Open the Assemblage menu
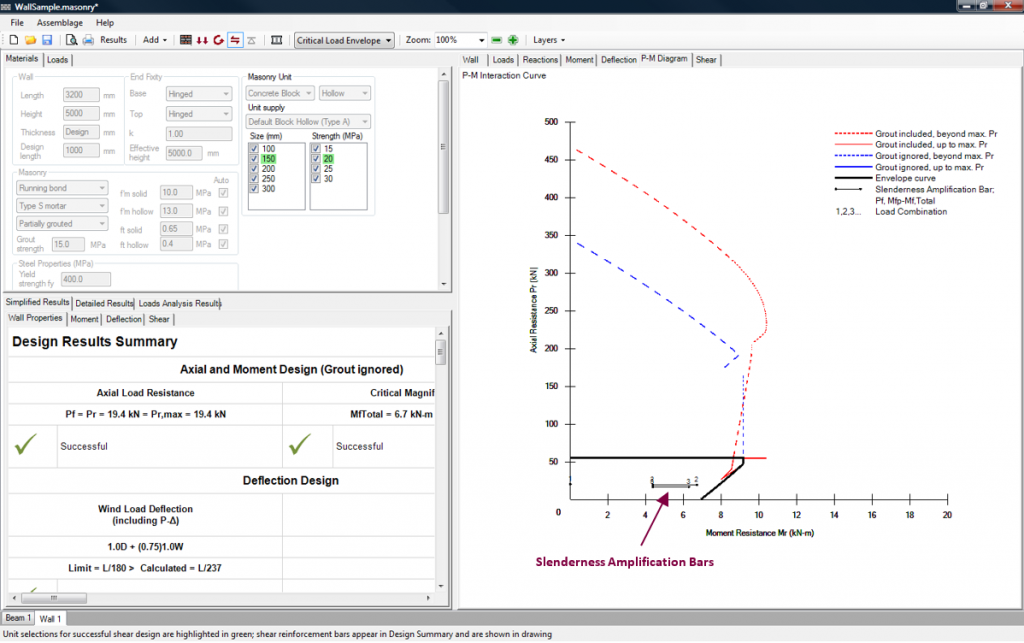The width and height of the screenshot is (1024, 643). 60,22
